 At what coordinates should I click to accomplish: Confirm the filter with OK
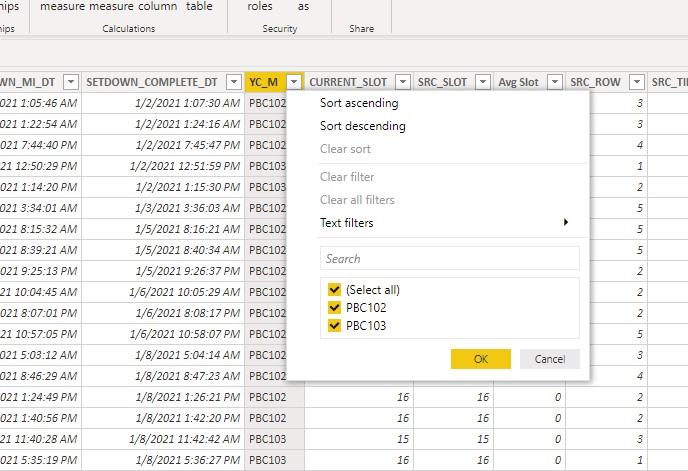pyautogui.click(x=481, y=359)
